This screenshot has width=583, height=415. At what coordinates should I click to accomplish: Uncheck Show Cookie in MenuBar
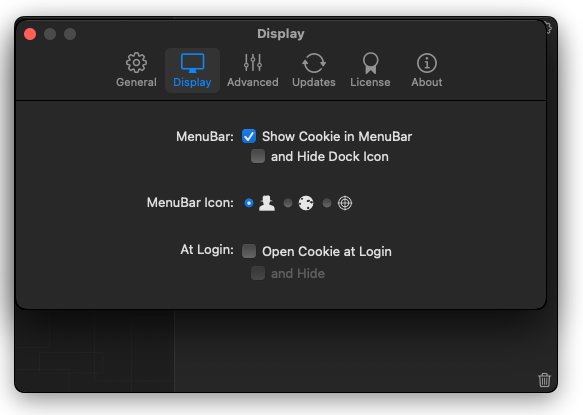249,136
